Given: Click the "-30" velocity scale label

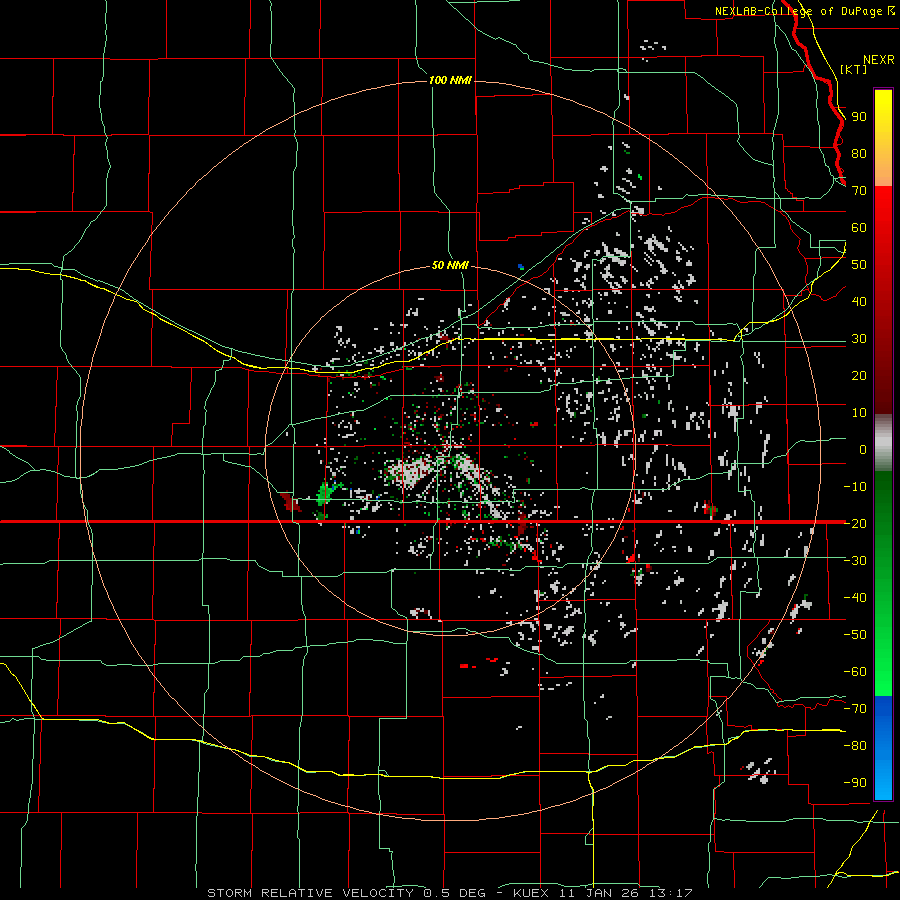Looking at the screenshot, I should [855, 561].
